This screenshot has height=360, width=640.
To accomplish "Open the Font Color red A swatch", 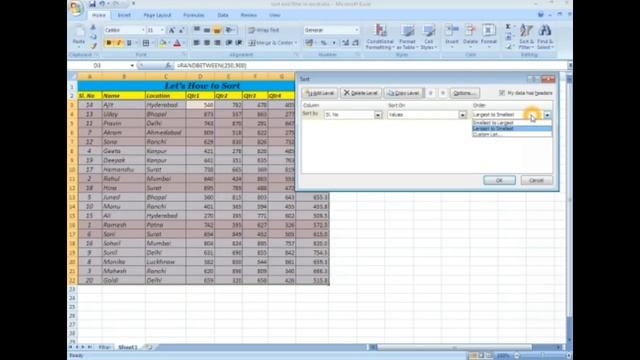I will coord(177,43).
